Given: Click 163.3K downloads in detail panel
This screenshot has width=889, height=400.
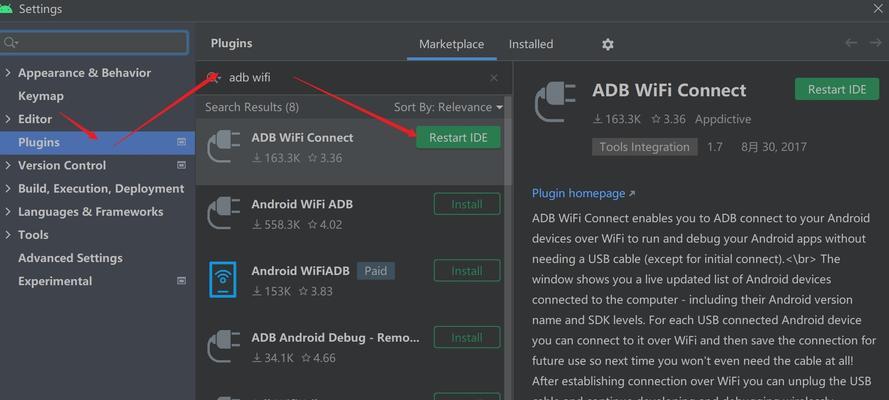Looking at the screenshot, I should [617, 120].
